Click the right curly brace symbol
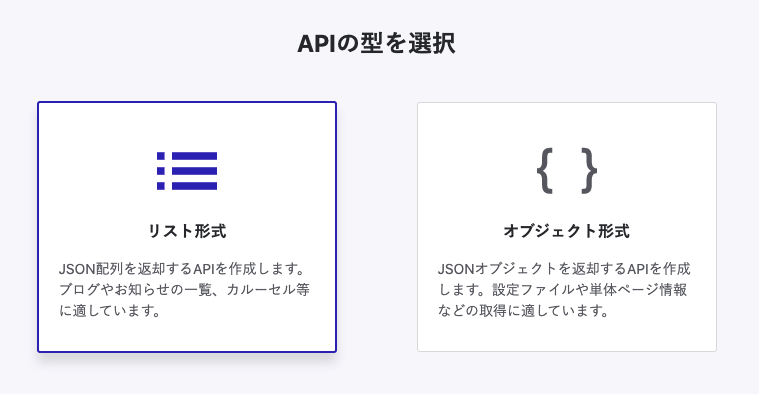The height and width of the screenshot is (394, 759). 589,171
